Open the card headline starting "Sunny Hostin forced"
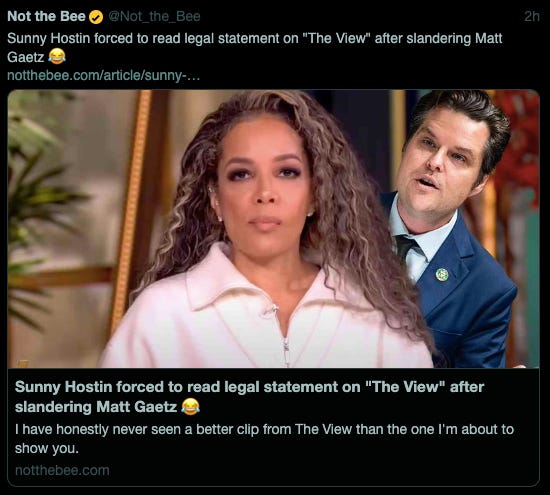 pos(249,397)
